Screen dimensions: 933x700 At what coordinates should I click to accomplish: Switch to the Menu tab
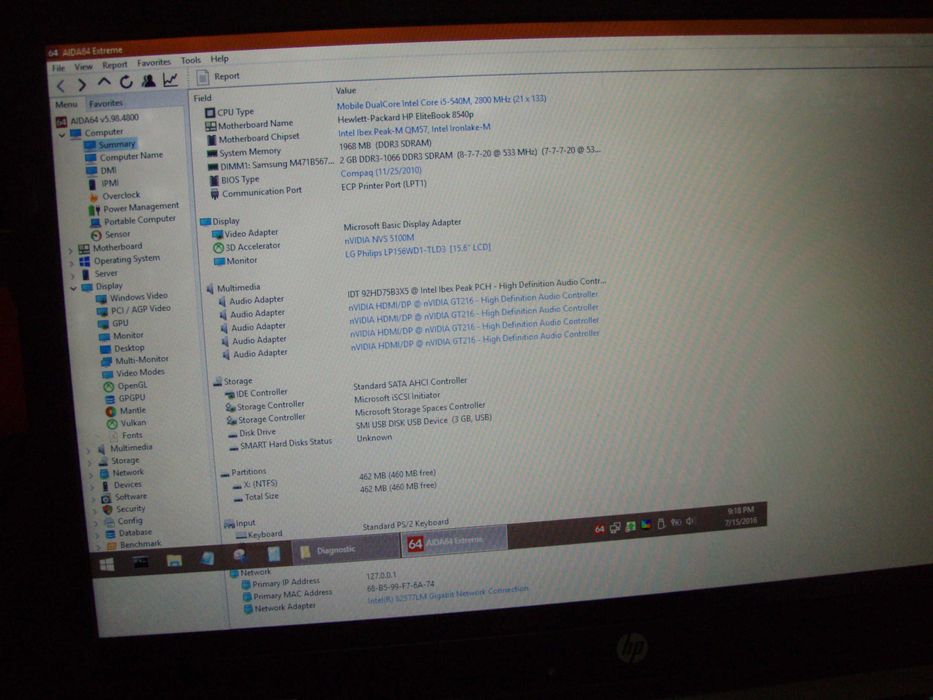coord(66,105)
